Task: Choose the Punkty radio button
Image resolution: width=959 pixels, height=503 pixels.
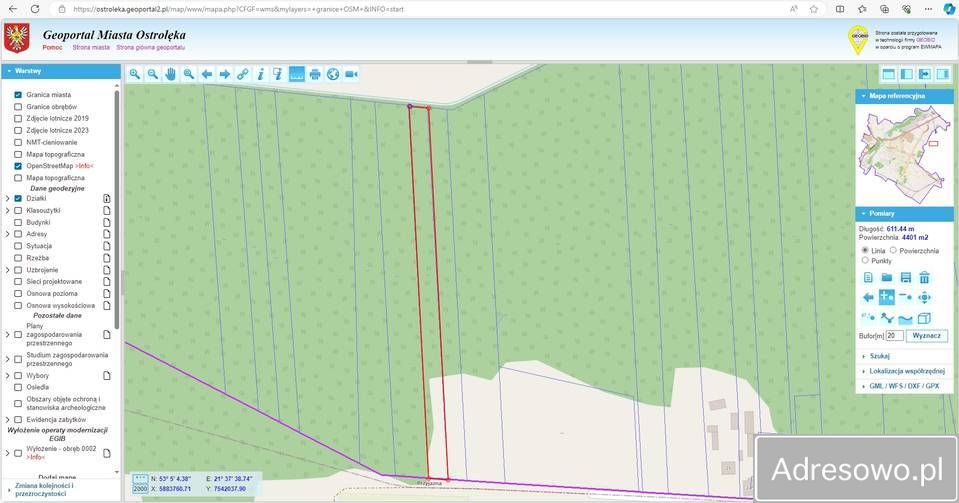Action: pyautogui.click(x=865, y=260)
